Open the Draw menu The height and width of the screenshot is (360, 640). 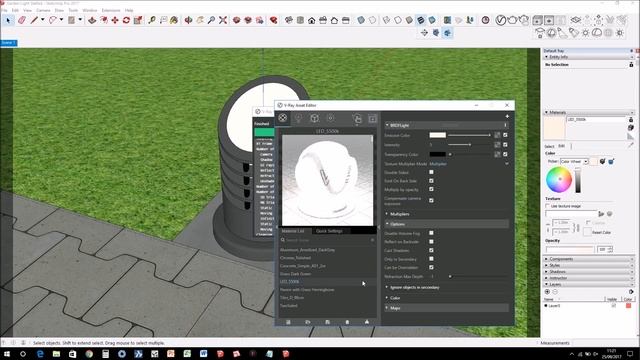tap(59, 10)
